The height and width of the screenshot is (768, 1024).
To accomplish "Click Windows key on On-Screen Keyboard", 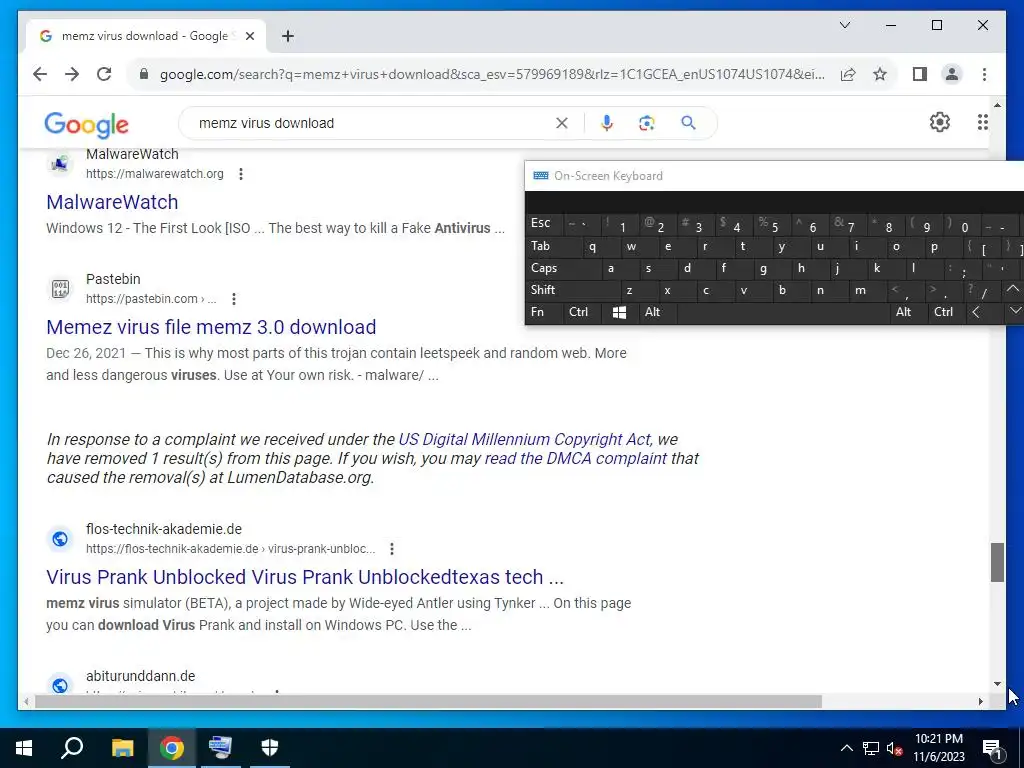I will (620, 312).
